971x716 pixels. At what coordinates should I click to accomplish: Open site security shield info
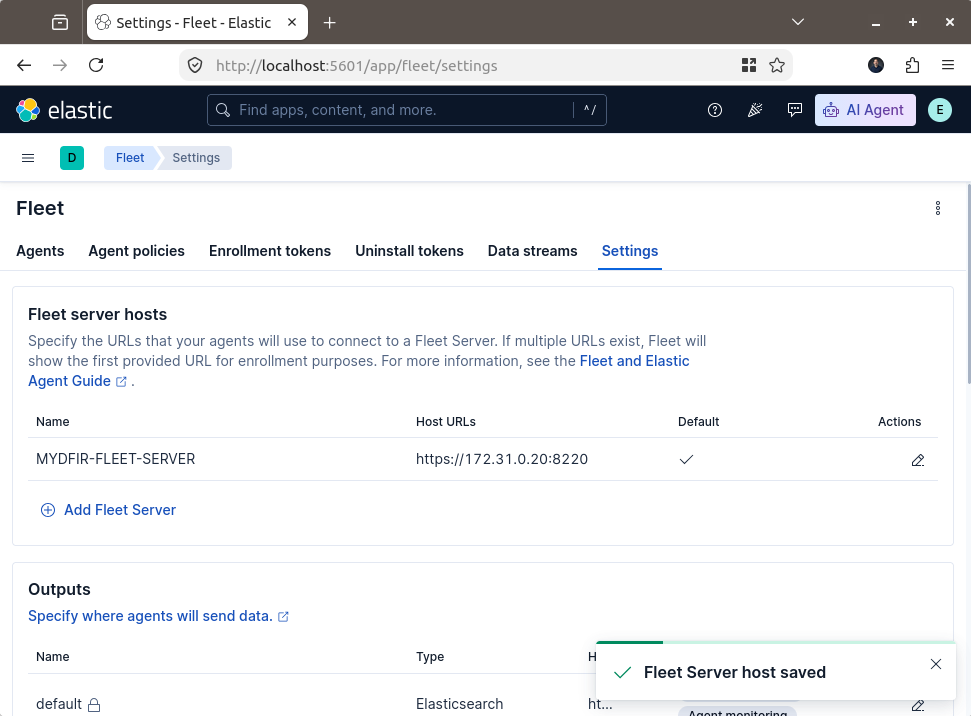tap(195, 65)
